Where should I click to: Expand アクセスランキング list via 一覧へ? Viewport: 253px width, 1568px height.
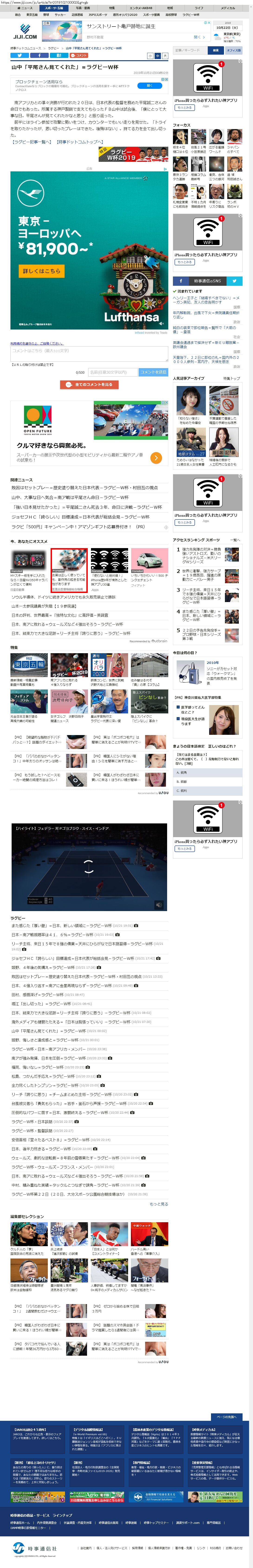[235, 540]
